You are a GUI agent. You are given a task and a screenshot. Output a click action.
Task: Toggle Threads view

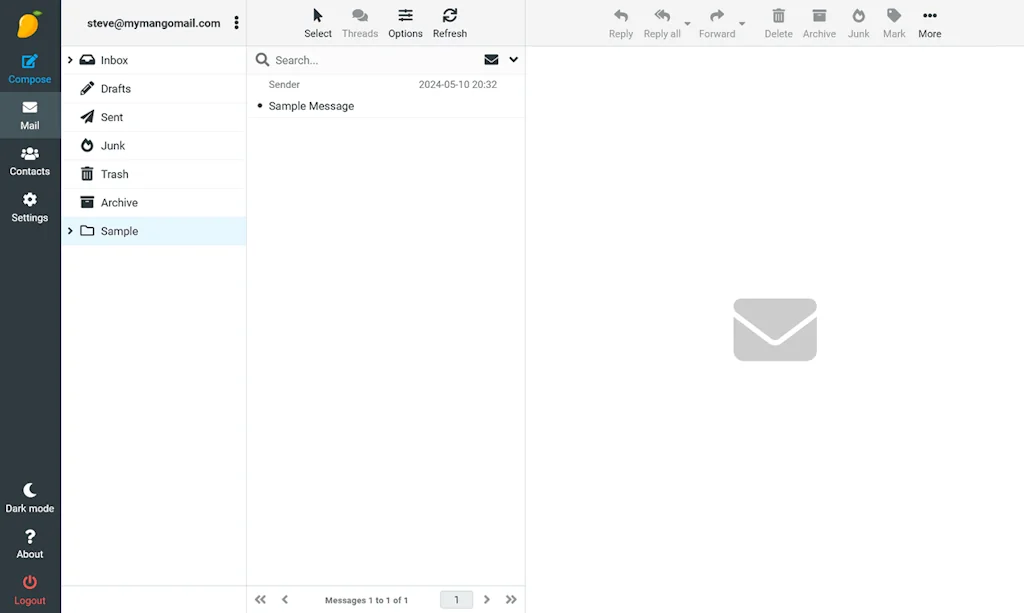[360, 22]
